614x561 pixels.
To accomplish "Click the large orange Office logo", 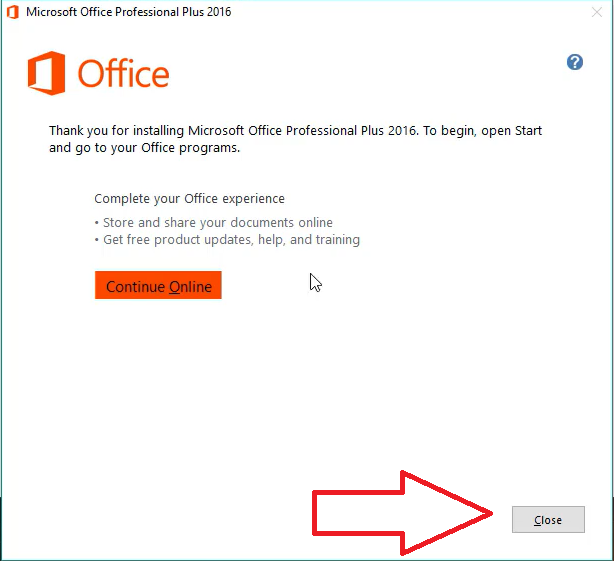I will [x=46, y=73].
